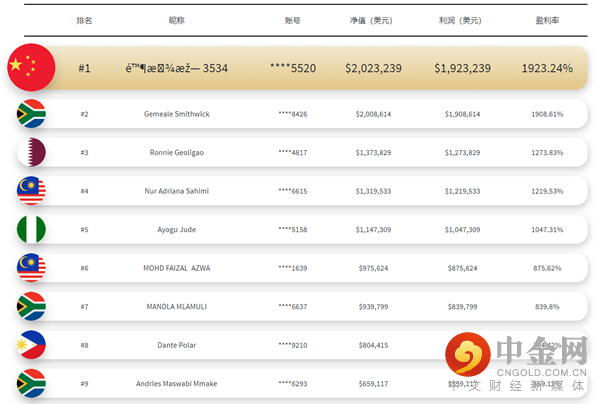602x404 pixels.
Task: Click rank label #5
Action: coord(84,230)
